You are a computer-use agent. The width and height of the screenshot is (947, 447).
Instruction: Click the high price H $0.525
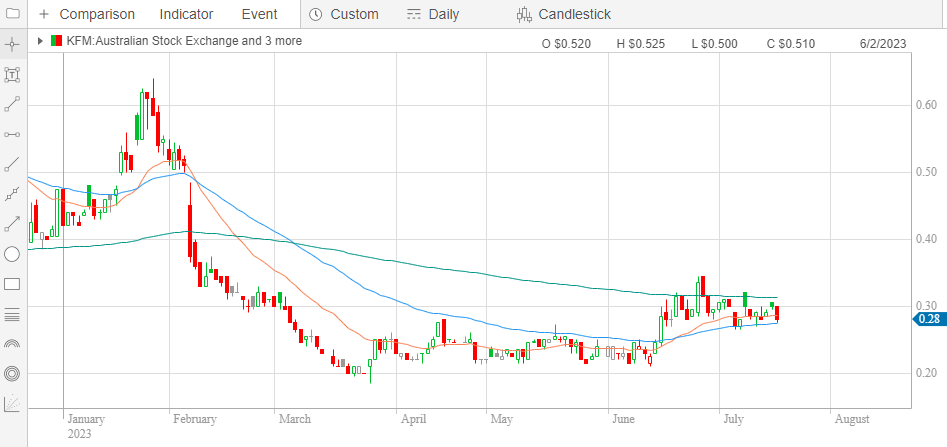[641, 43]
